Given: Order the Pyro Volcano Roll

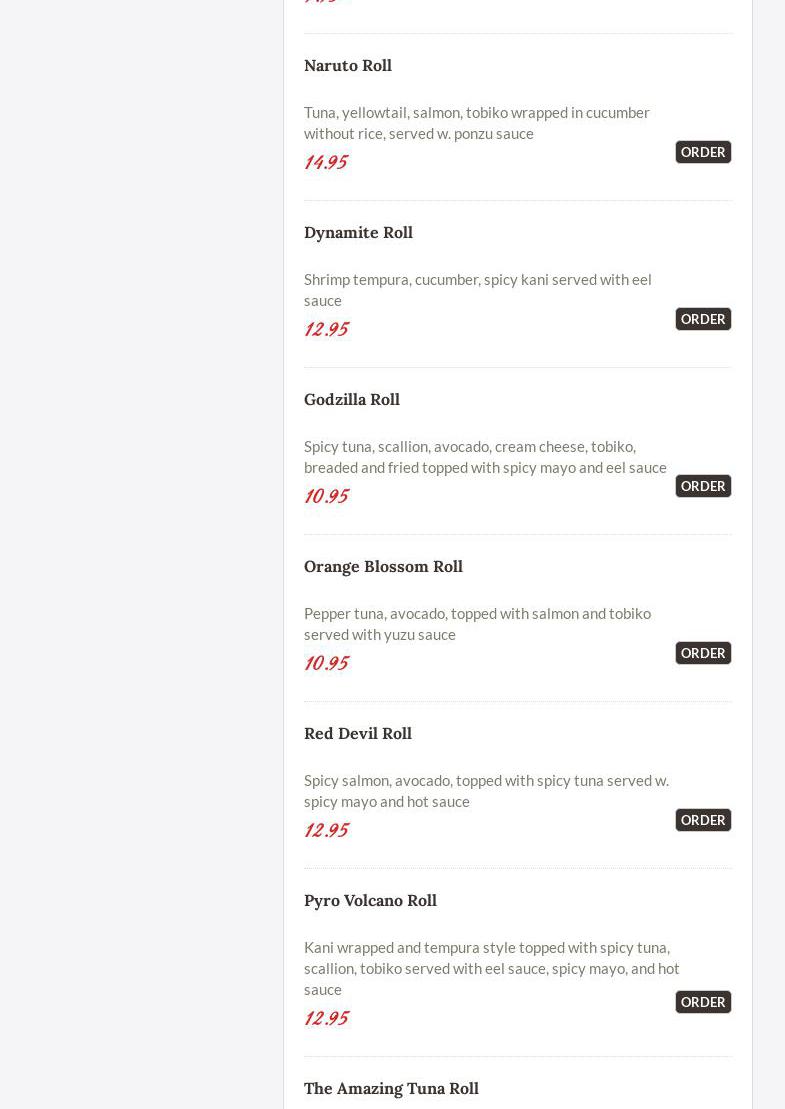Looking at the screenshot, I should coord(702,1002).
